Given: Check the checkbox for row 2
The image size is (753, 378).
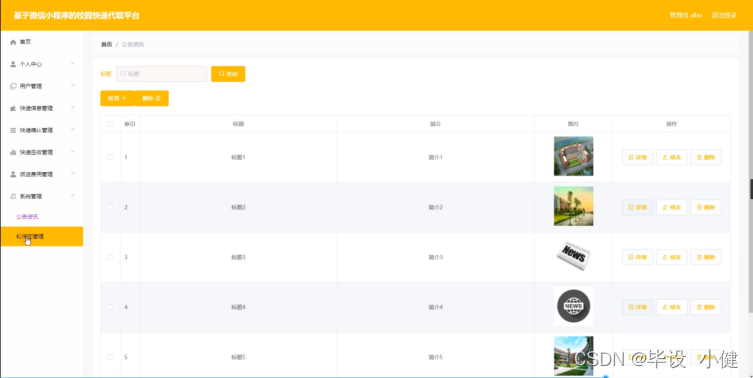Looking at the screenshot, I should click(x=110, y=207).
